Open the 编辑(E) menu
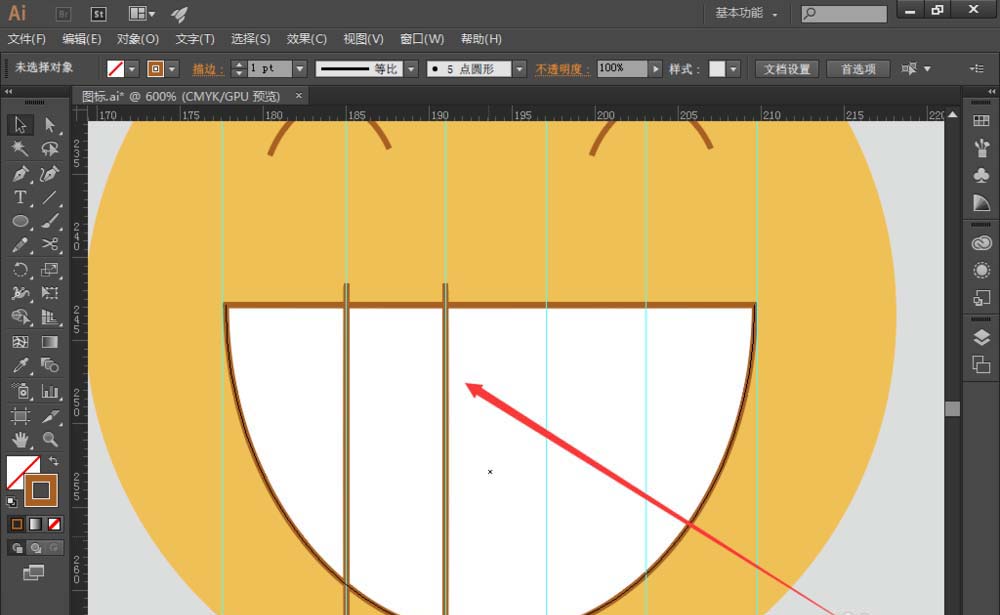This screenshot has width=1000, height=615. pyautogui.click(x=82, y=39)
